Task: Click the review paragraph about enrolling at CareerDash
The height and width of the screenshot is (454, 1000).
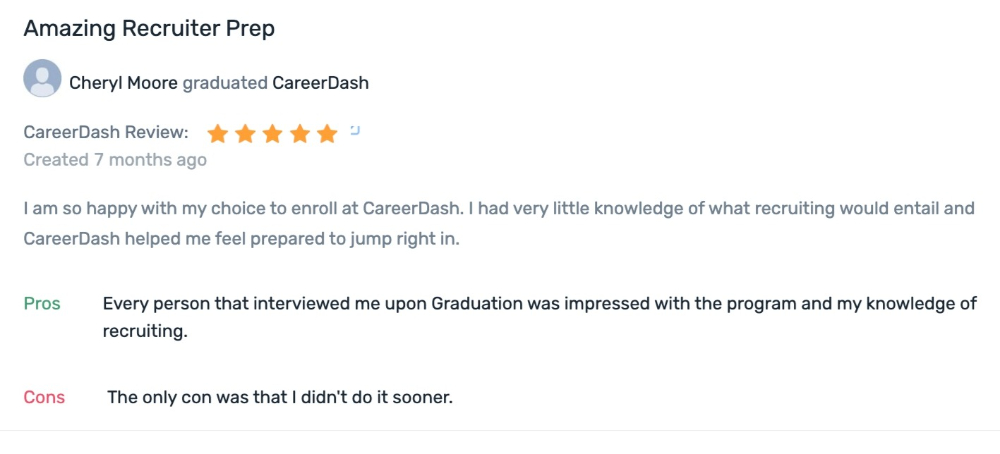Action: [x=499, y=224]
